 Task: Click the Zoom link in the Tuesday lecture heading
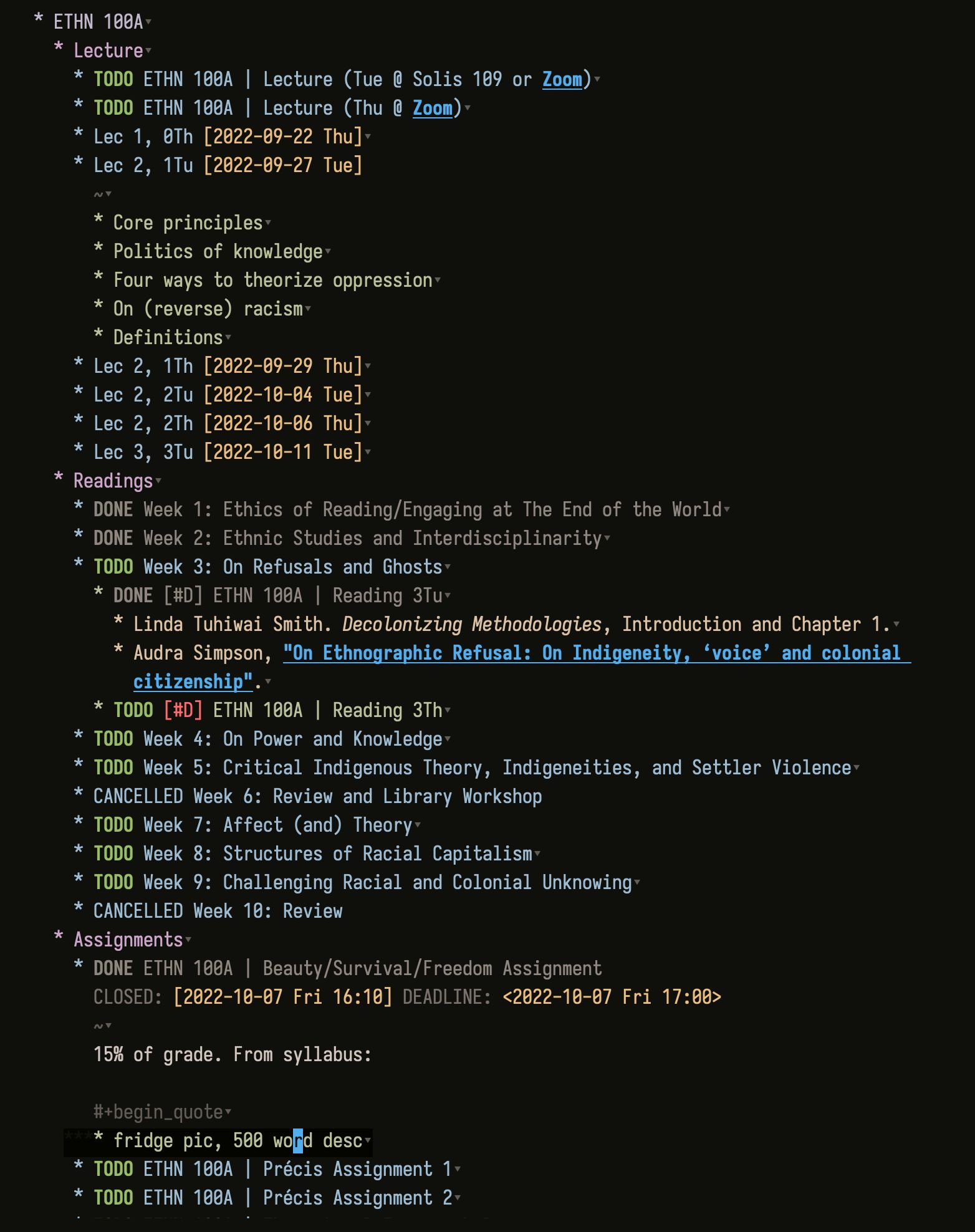tap(562, 79)
